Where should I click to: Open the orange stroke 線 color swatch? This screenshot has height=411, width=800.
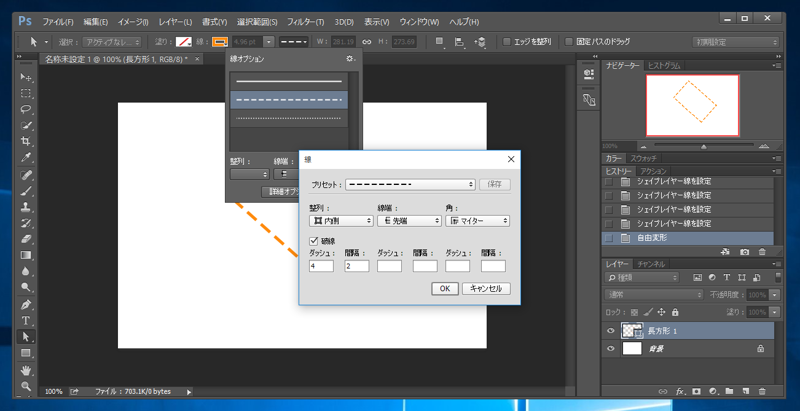[220, 42]
